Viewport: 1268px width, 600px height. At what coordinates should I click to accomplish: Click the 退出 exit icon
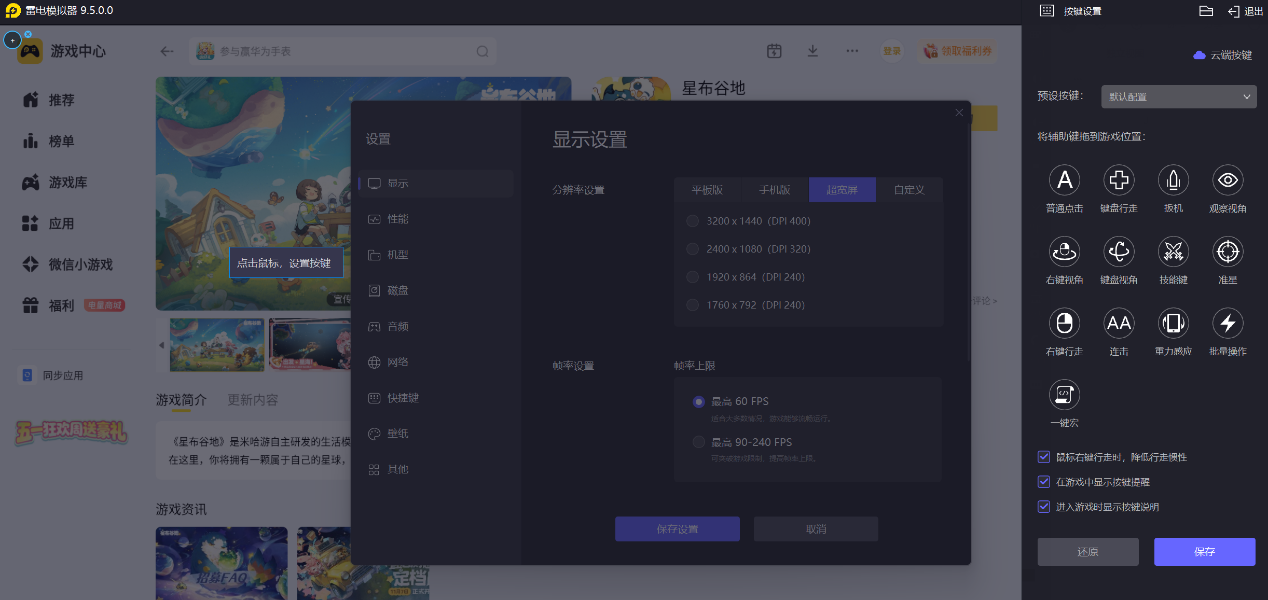(x=1246, y=11)
